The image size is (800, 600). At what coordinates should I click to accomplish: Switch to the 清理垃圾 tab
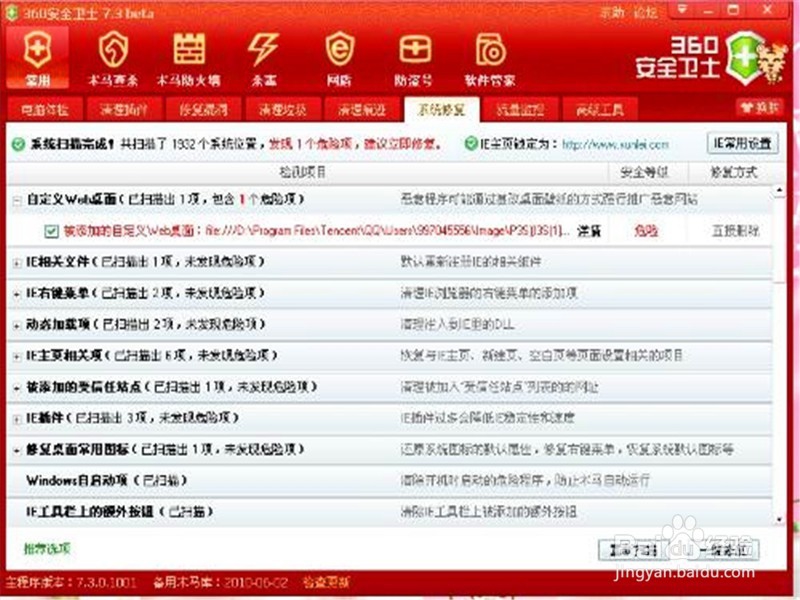tap(283, 109)
